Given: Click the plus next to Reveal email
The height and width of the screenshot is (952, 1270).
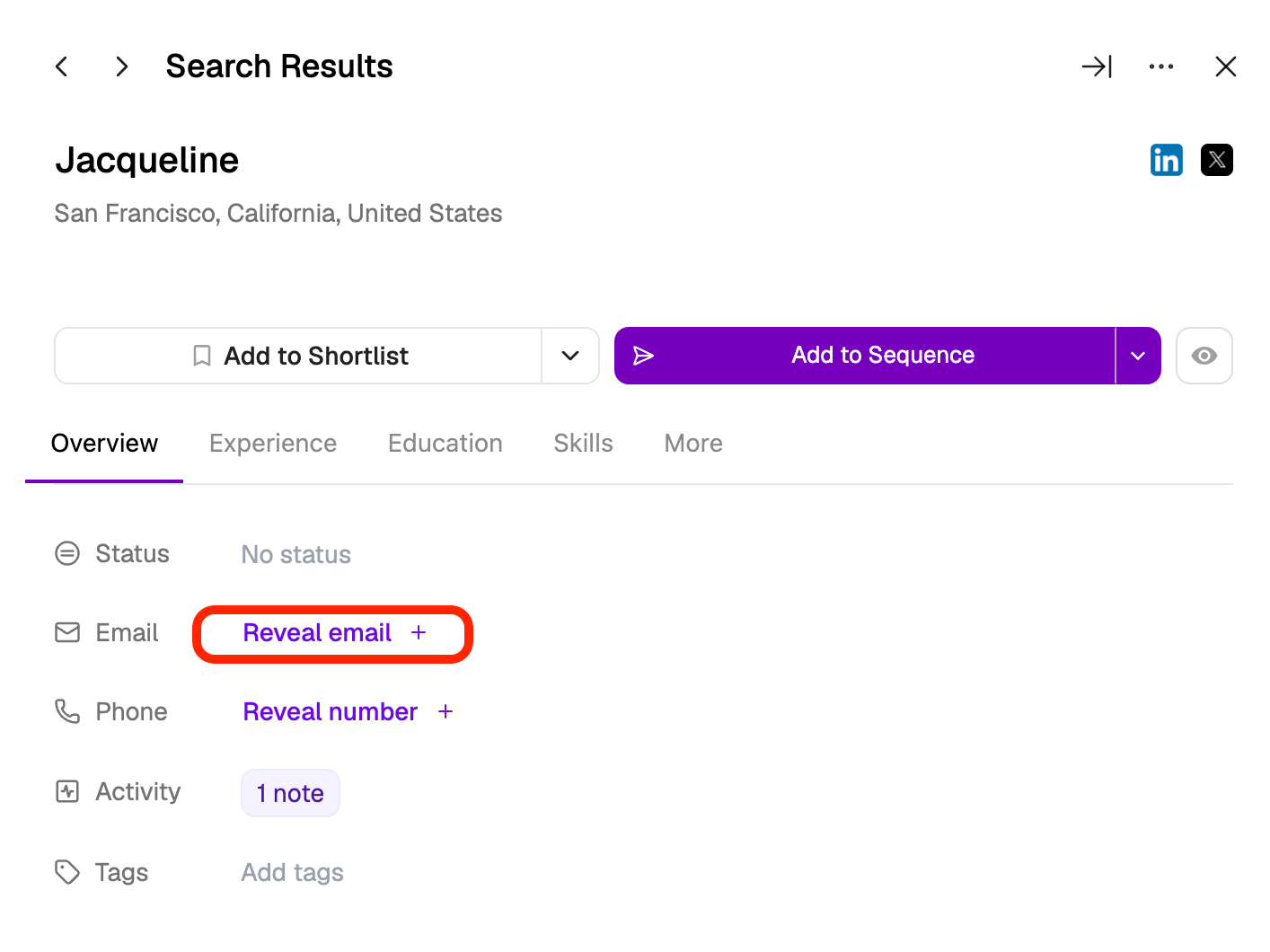Looking at the screenshot, I should [x=419, y=633].
